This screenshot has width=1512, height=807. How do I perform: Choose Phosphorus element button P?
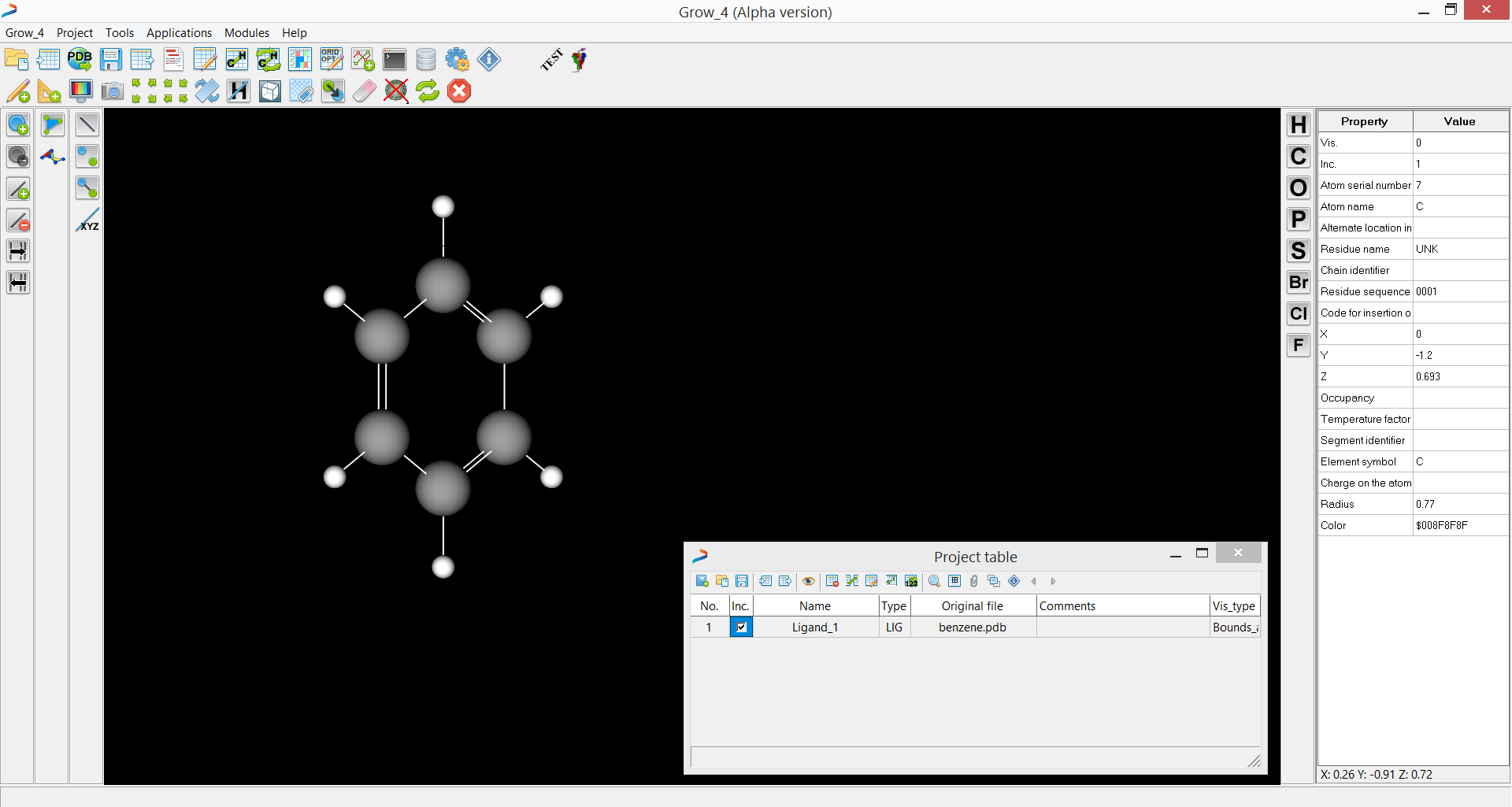[1299, 219]
